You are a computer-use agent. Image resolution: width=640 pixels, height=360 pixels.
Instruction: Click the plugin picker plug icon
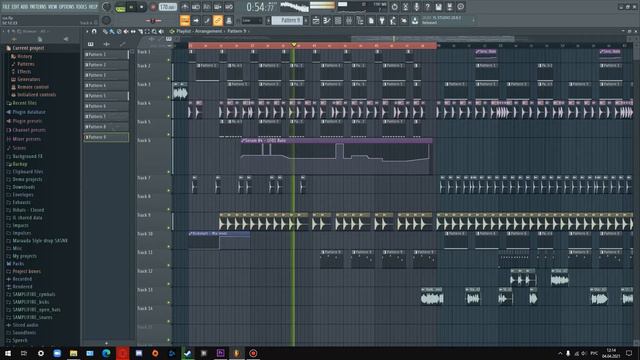[x=382, y=20]
